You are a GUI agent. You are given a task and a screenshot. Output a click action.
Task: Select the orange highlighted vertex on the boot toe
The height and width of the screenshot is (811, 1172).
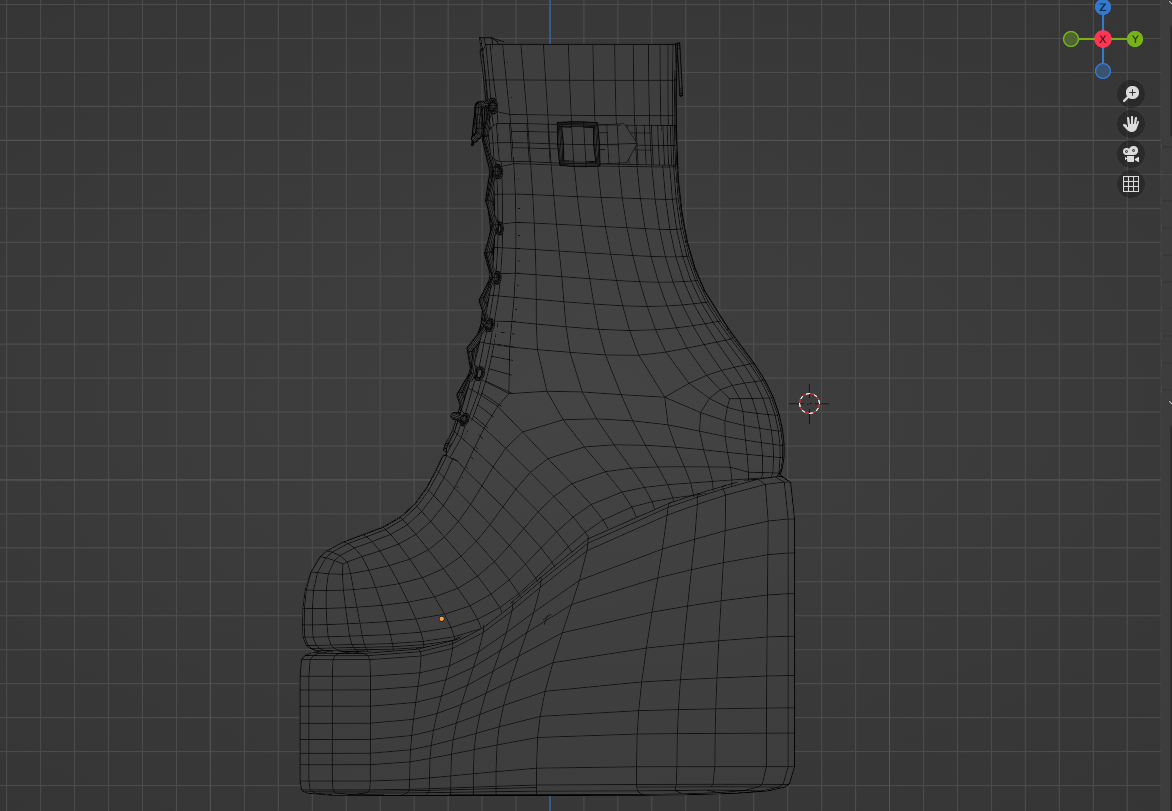pyautogui.click(x=442, y=619)
